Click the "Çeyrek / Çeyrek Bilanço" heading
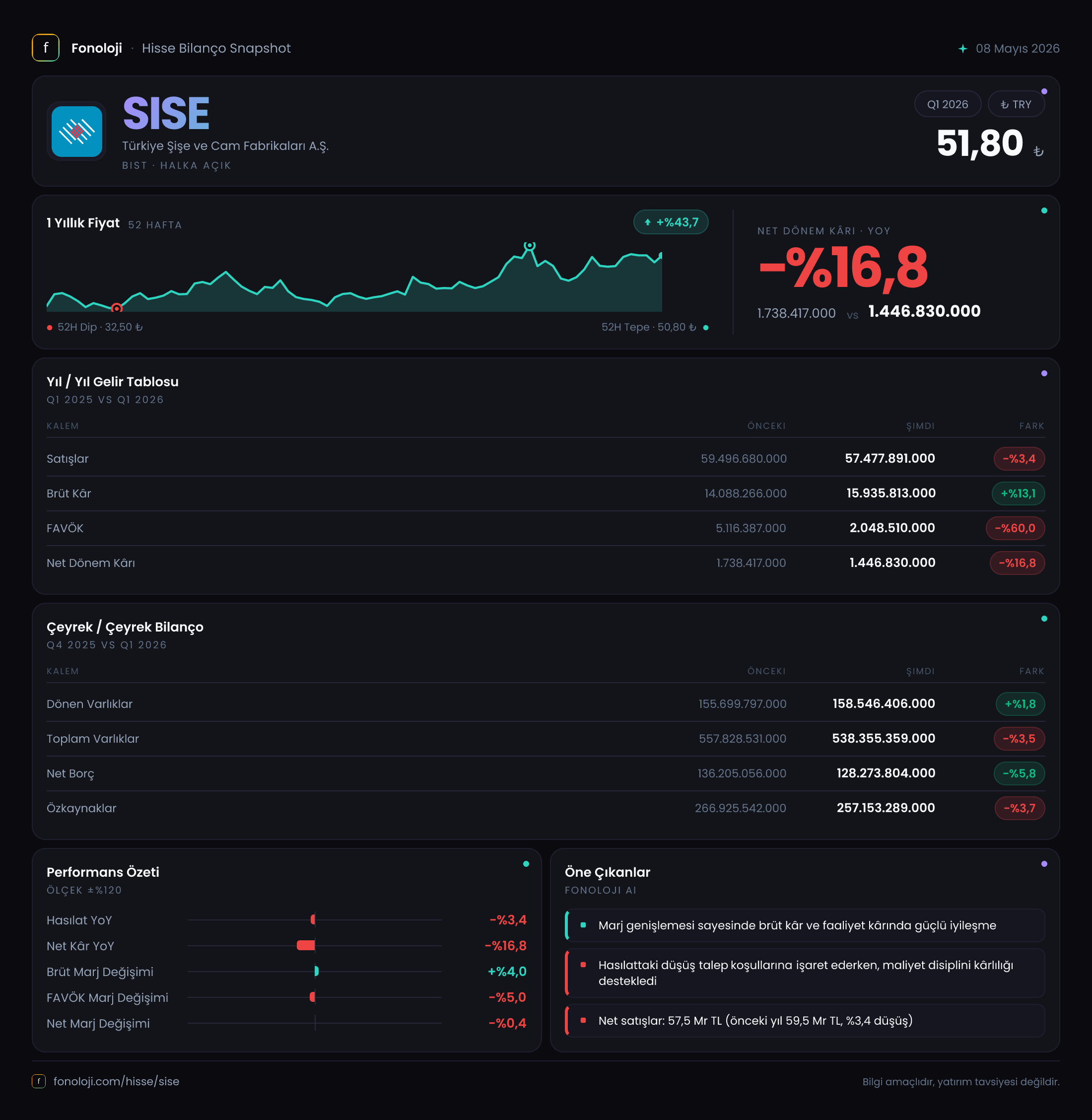The height and width of the screenshot is (1120, 1092). coord(125,627)
